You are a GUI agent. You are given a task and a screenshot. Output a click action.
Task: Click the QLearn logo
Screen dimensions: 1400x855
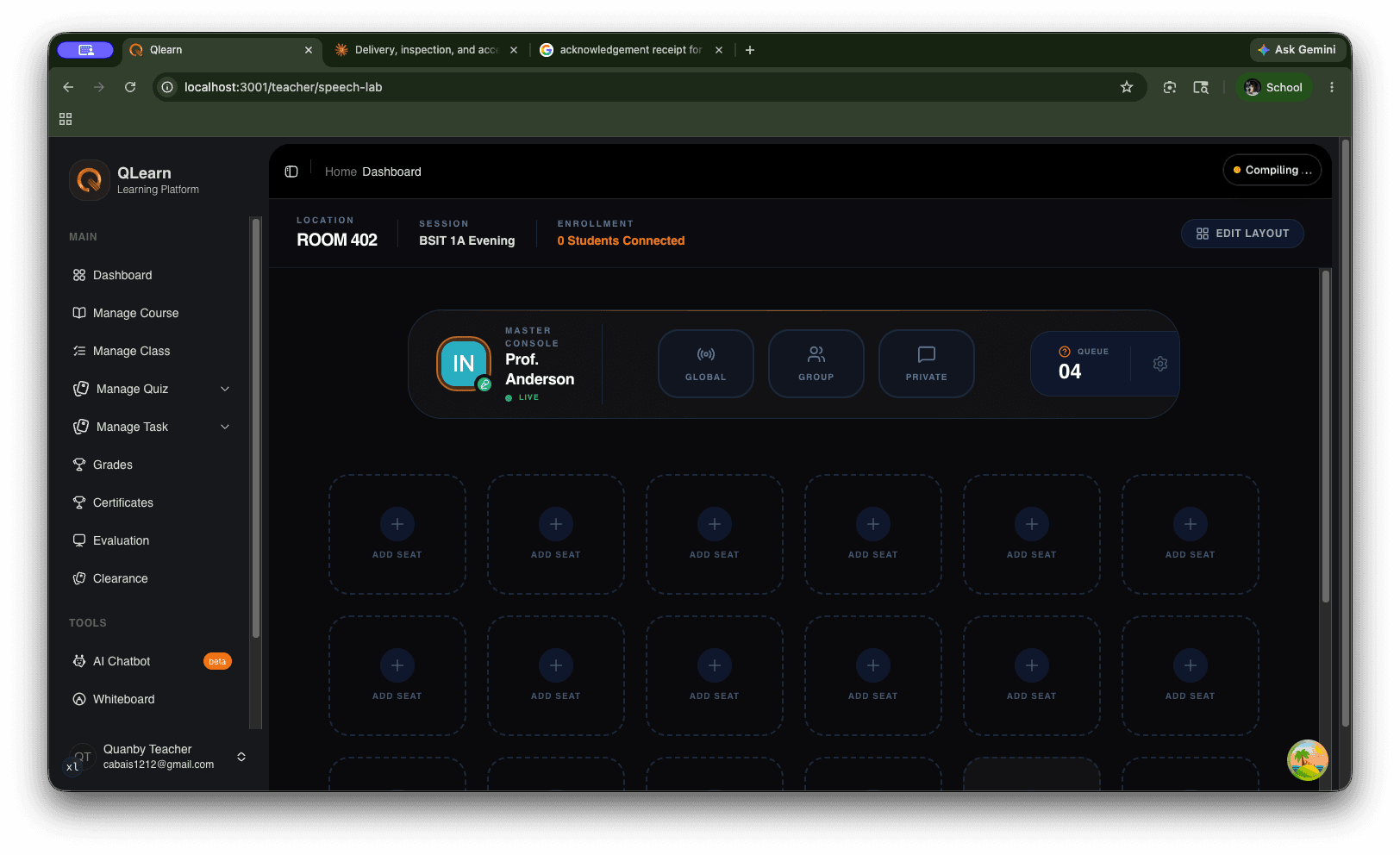pyautogui.click(x=90, y=180)
